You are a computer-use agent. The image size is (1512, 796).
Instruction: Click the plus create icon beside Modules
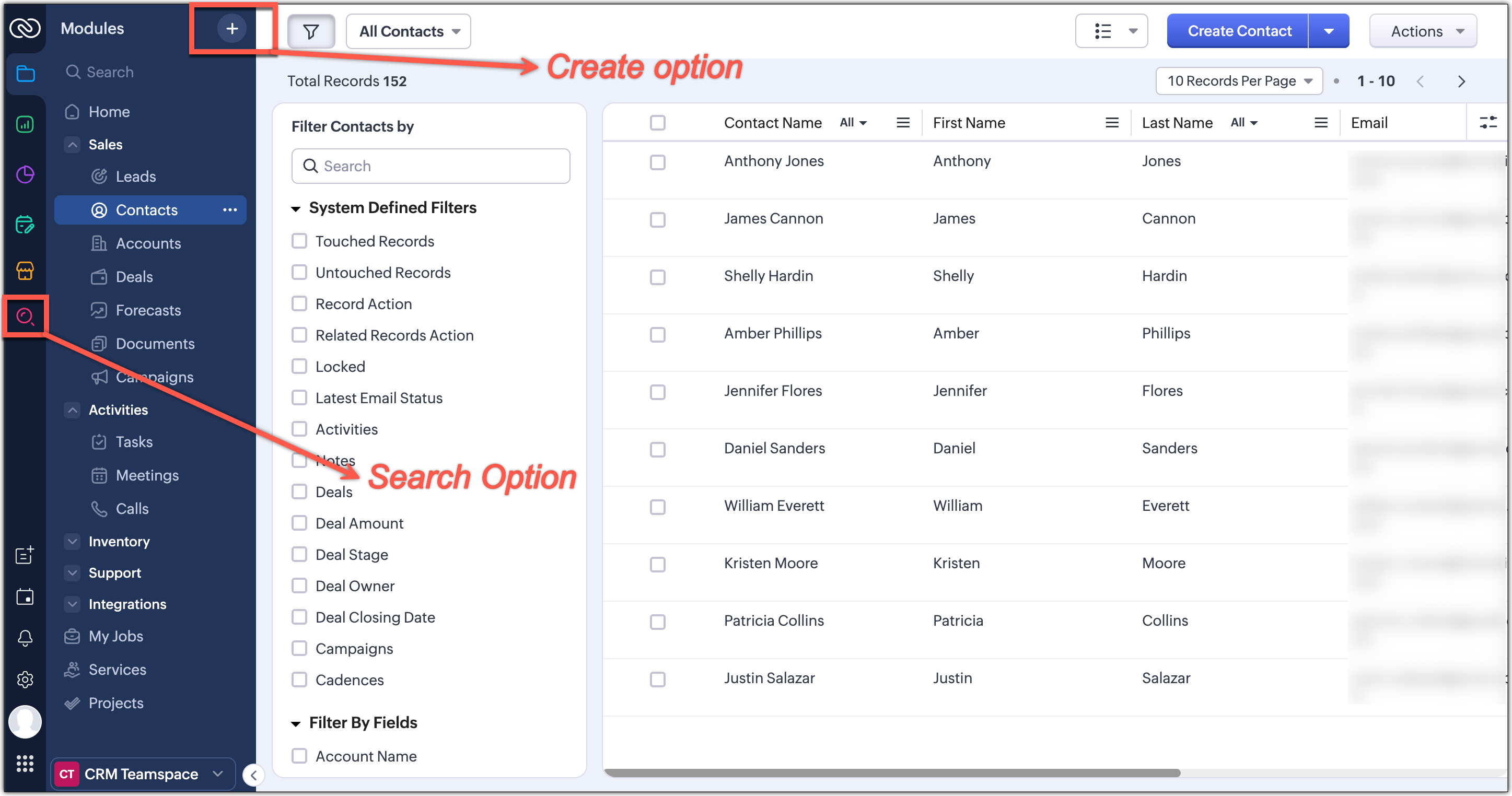point(232,28)
